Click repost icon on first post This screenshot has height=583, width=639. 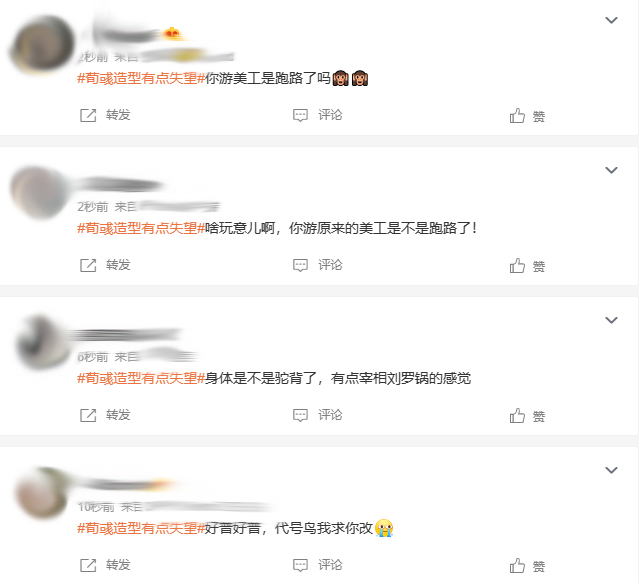[88, 115]
